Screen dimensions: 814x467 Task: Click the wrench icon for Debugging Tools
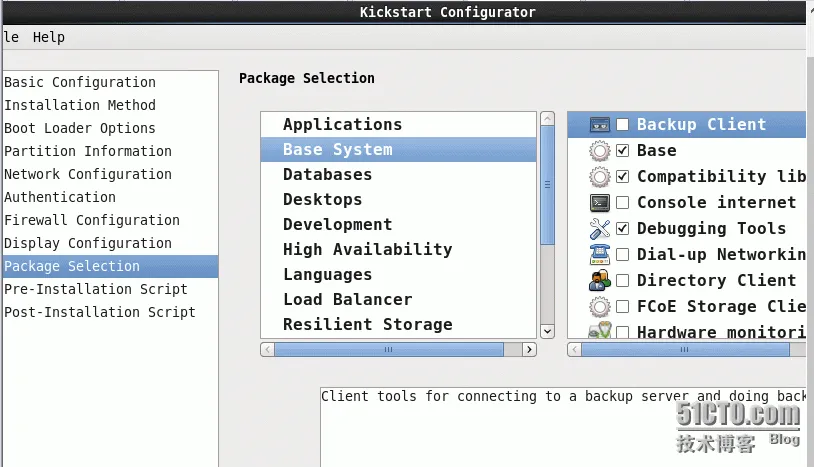click(x=600, y=228)
